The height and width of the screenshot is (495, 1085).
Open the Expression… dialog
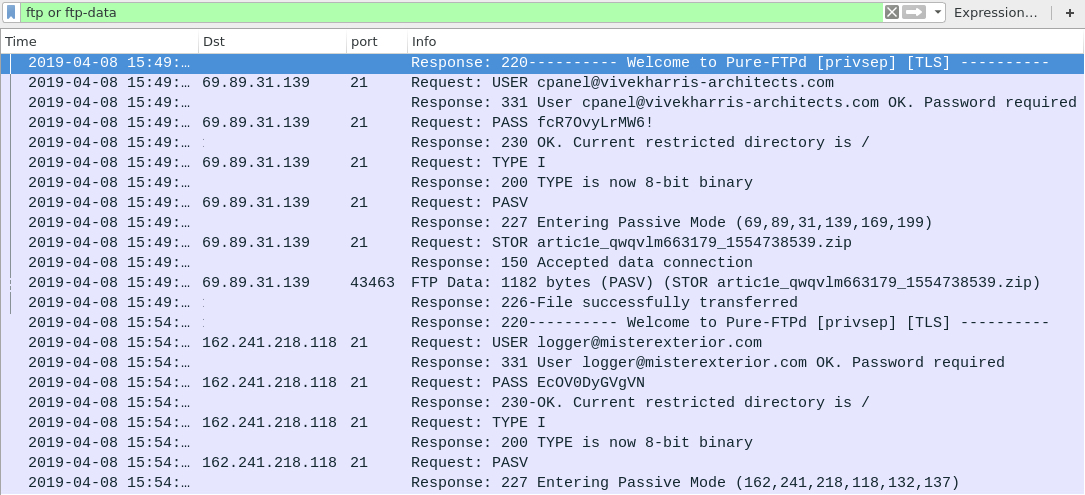point(995,12)
